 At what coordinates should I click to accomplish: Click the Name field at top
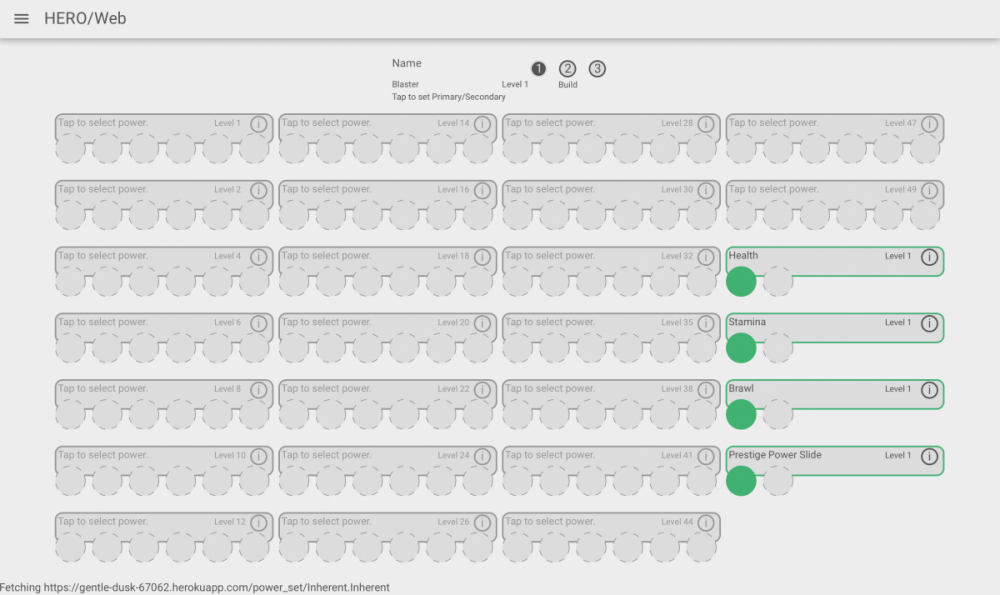pos(407,63)
